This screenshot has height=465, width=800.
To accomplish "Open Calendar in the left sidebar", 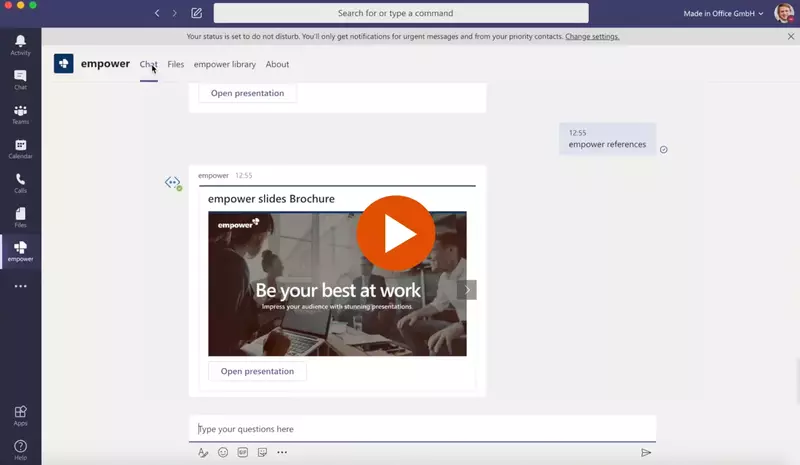I will point(20,149).
